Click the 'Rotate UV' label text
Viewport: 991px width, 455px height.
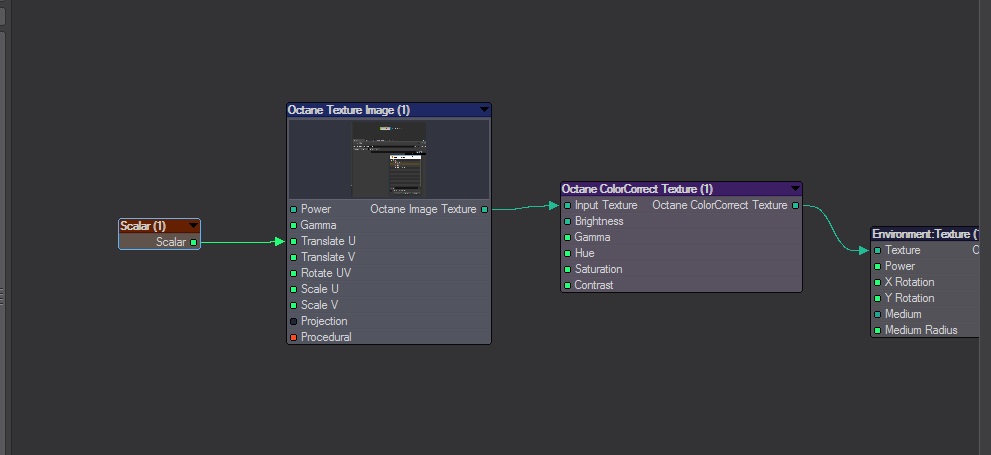coord(325,274)
